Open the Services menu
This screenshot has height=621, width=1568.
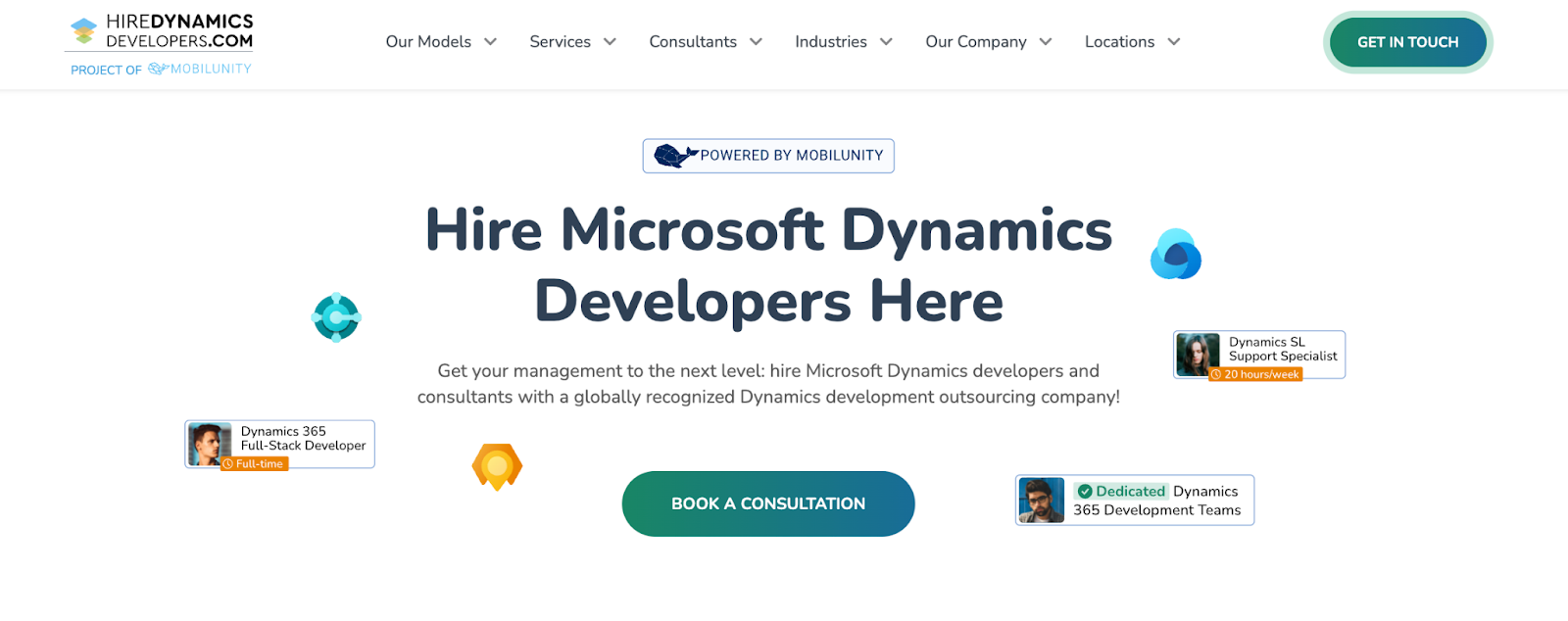coord(560,42)
